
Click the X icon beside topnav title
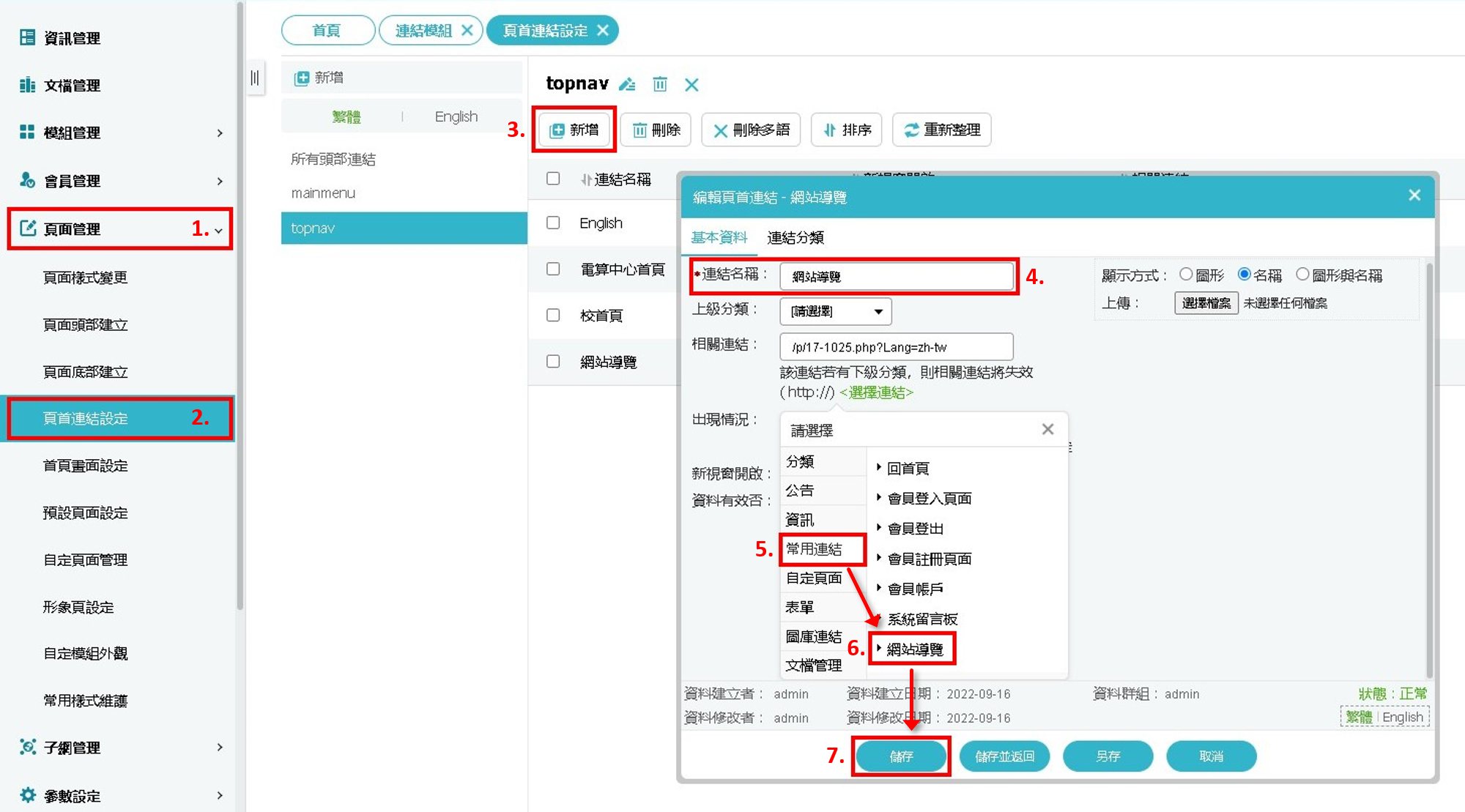pos(691,85)
